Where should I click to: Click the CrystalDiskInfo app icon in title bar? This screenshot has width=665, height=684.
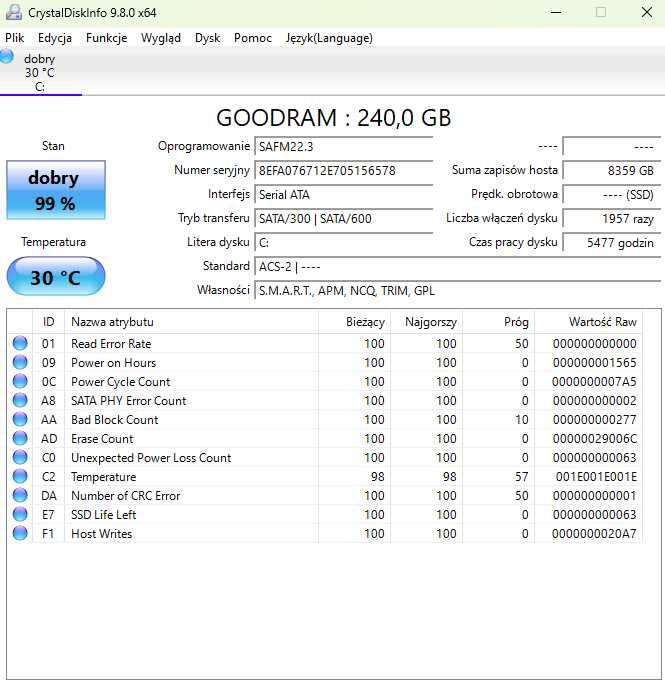coord(13,12)
